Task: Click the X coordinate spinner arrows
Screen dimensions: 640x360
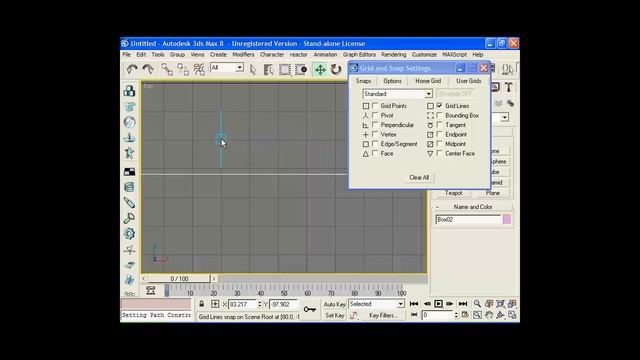Action: [260, 304]
